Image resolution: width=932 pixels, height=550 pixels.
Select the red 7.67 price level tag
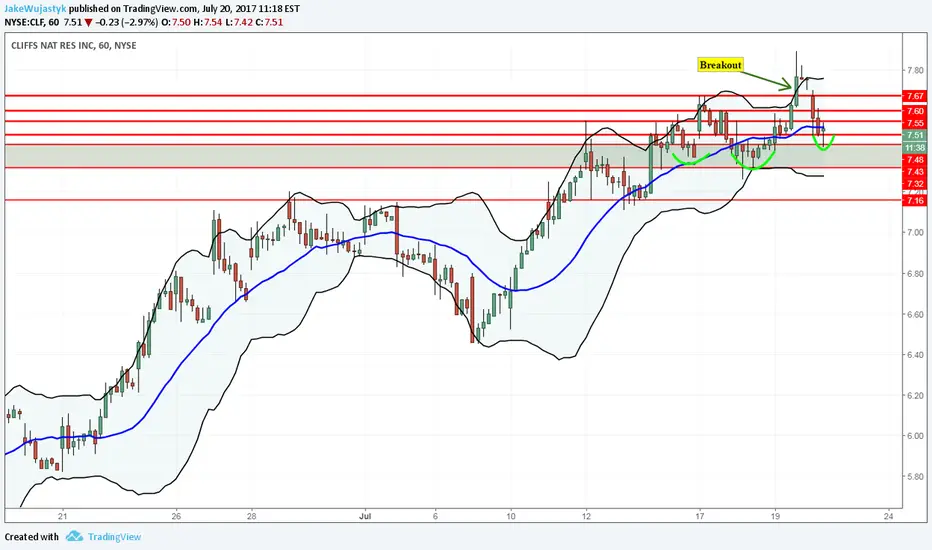point(914,96)
